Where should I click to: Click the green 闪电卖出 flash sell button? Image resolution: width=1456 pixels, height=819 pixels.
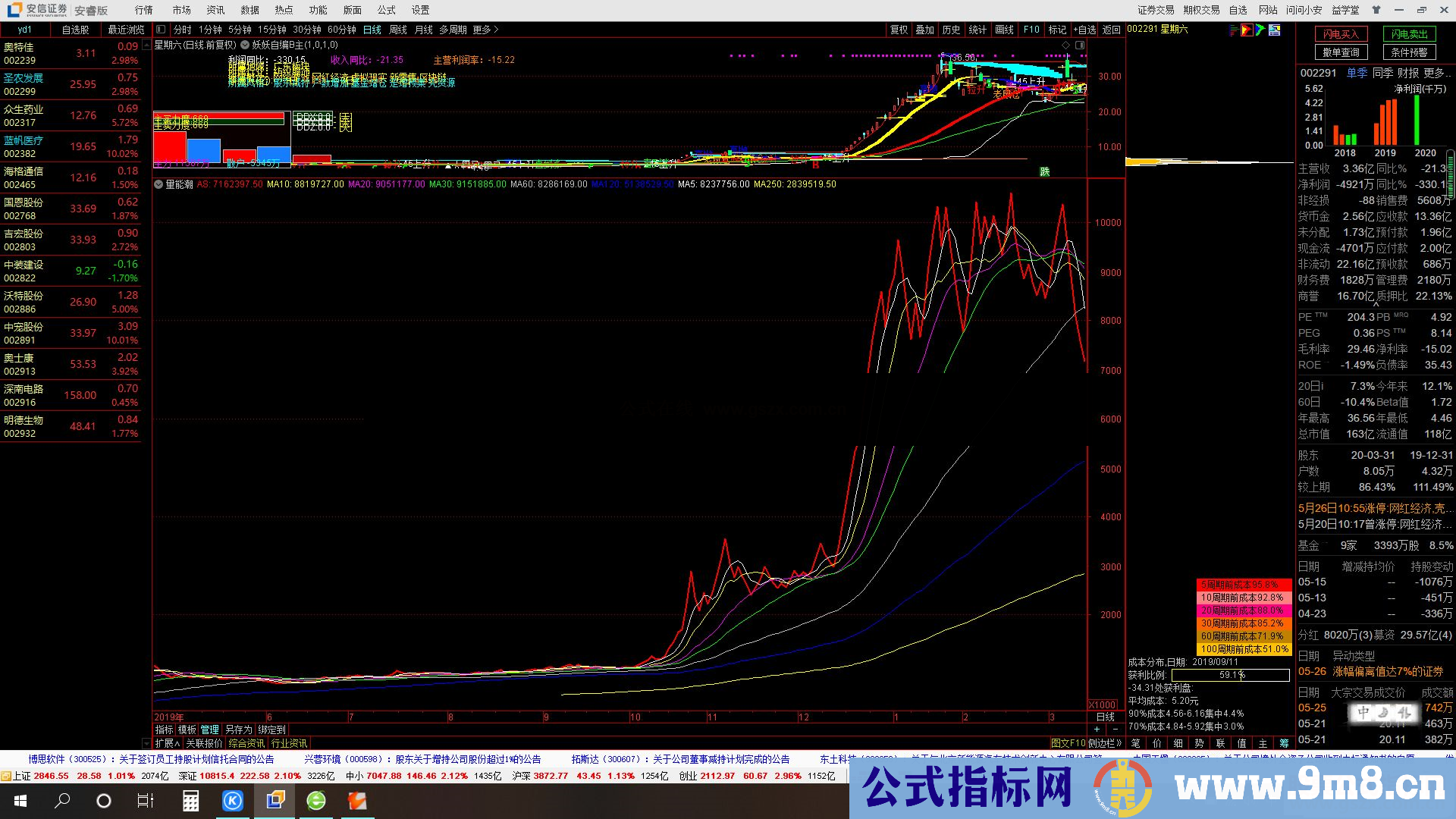(x=1409, y=34)
